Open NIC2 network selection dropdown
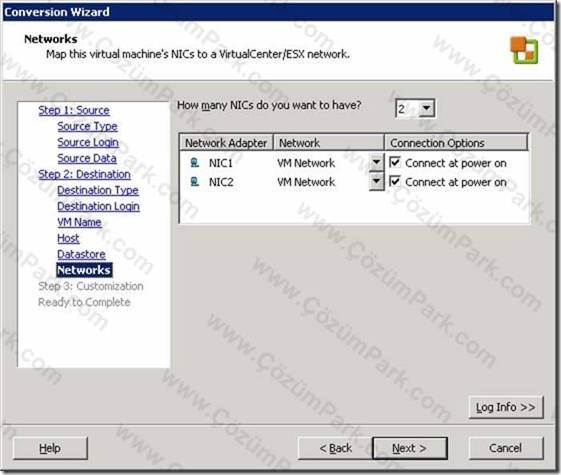Image resolution: width=561 pixels, height=475 pixels. [x=376, y=181]
